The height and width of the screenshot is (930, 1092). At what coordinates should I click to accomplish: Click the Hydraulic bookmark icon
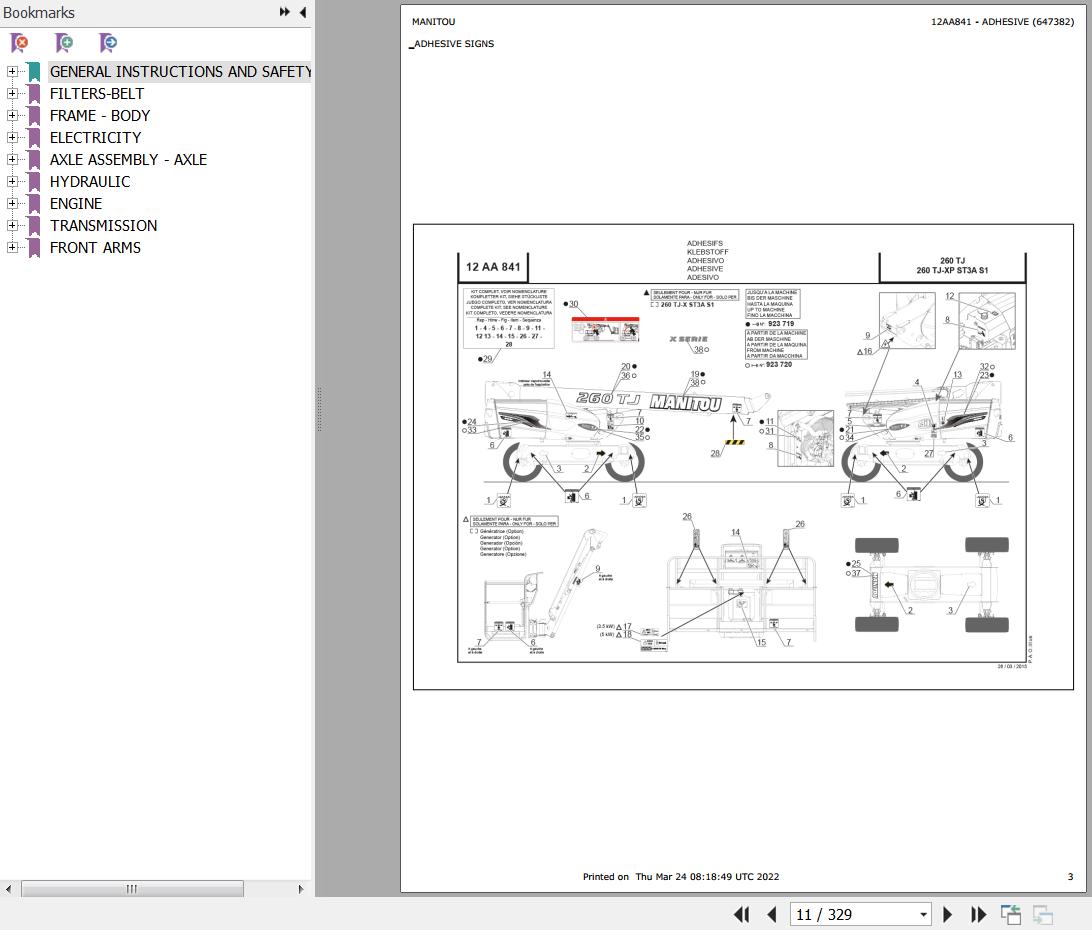click(x=33, y=182)
